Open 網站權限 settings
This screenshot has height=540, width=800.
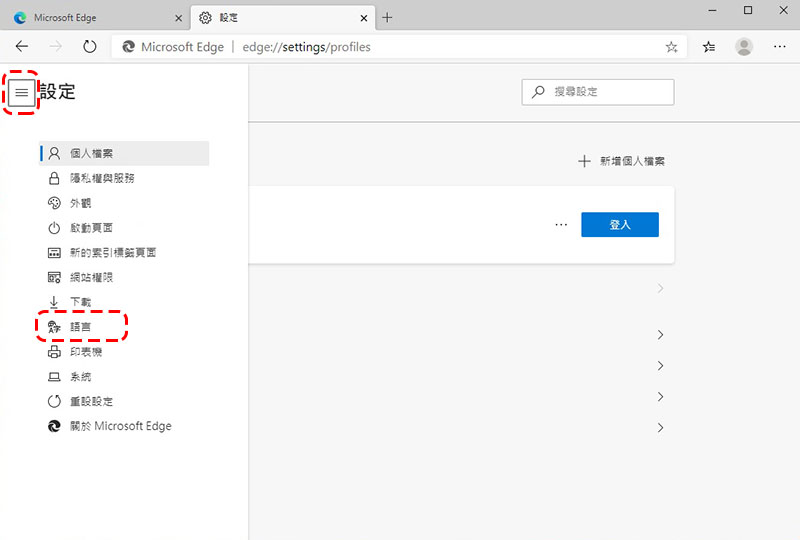[x=124, y=277]
